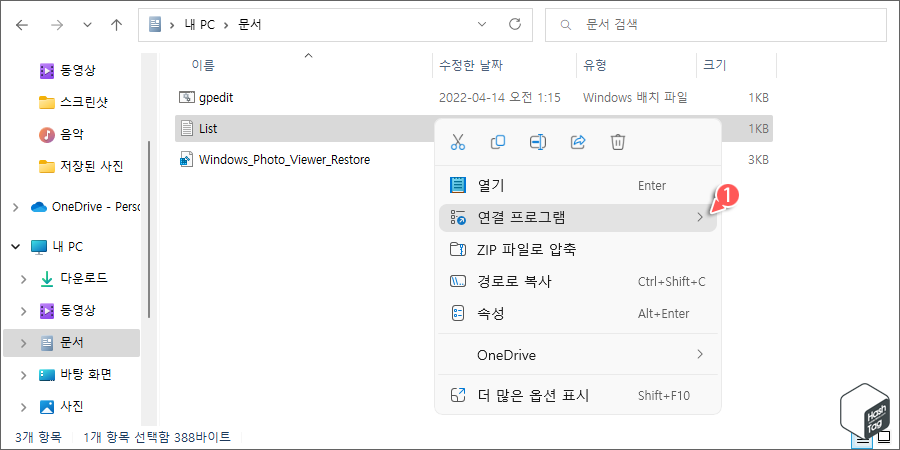Collapse the 내 PC tree node
This screenshot has width=900, height=450.
15,247
